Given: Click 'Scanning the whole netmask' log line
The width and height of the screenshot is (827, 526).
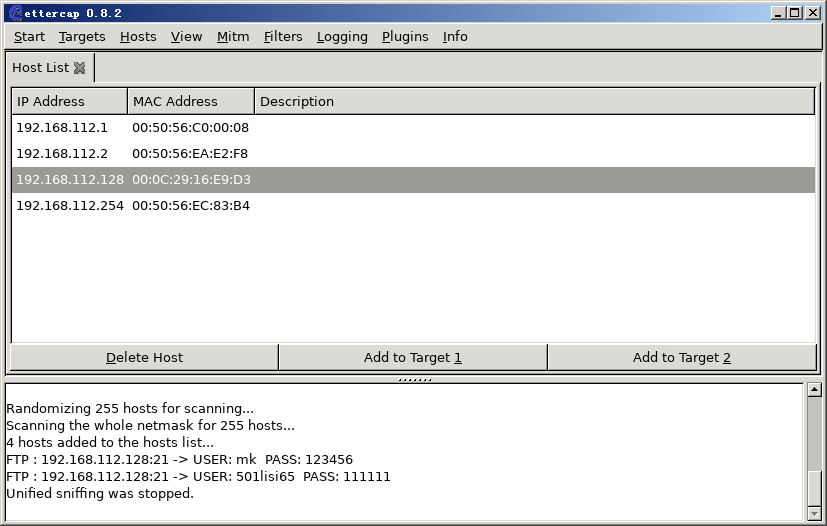Looking at the screenshot, I should 150,425.
